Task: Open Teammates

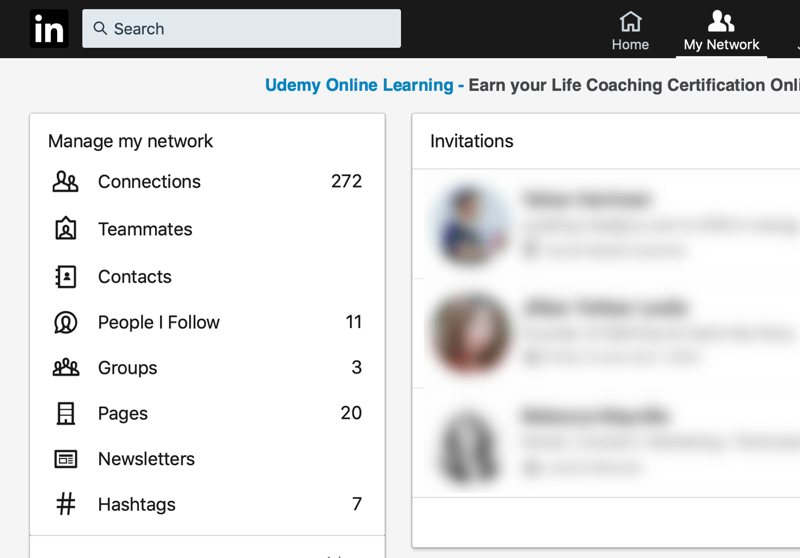Action: (x=145, y=230)
